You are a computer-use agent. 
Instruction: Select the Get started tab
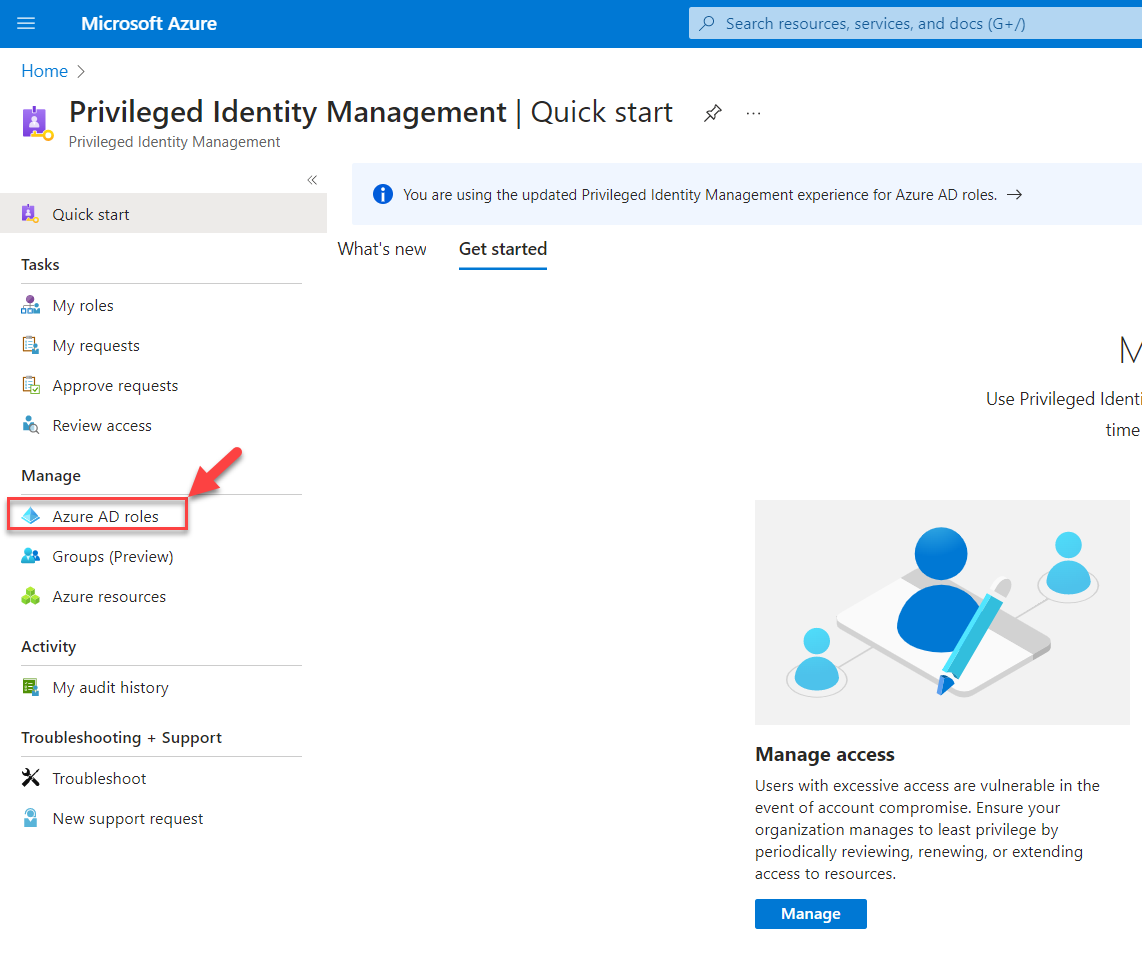tap(502, 249)
